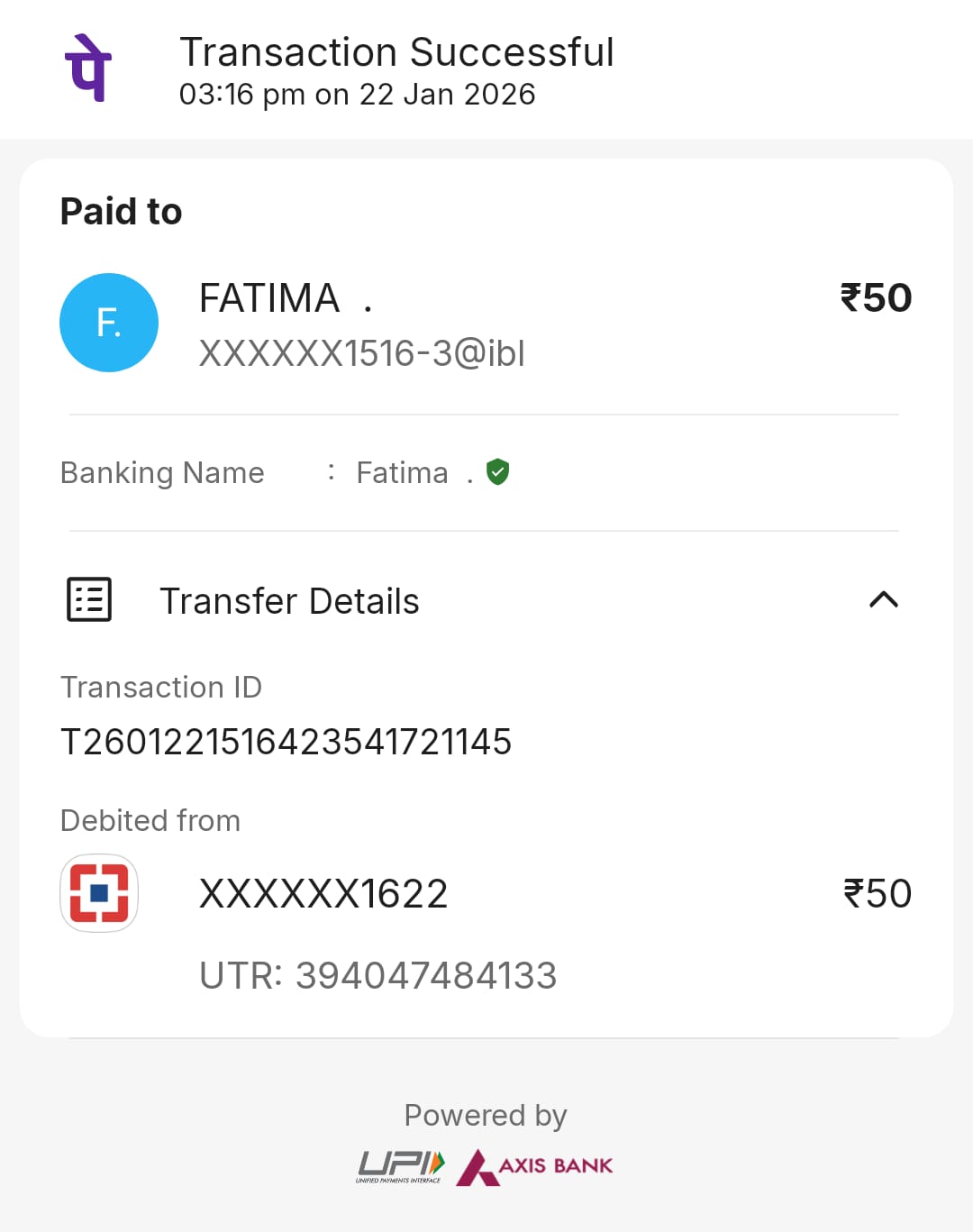973x1232 pixels.
Task: Click the Banking Name label
Action: click(x=162, y=472)
